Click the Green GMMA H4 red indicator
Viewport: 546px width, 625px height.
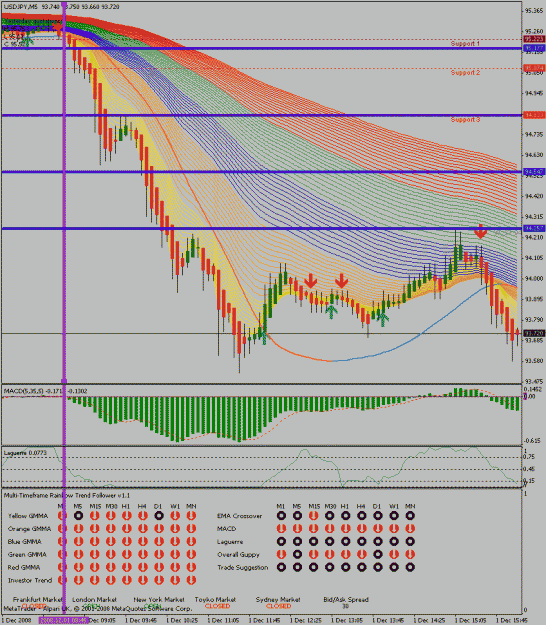[143, 554]
